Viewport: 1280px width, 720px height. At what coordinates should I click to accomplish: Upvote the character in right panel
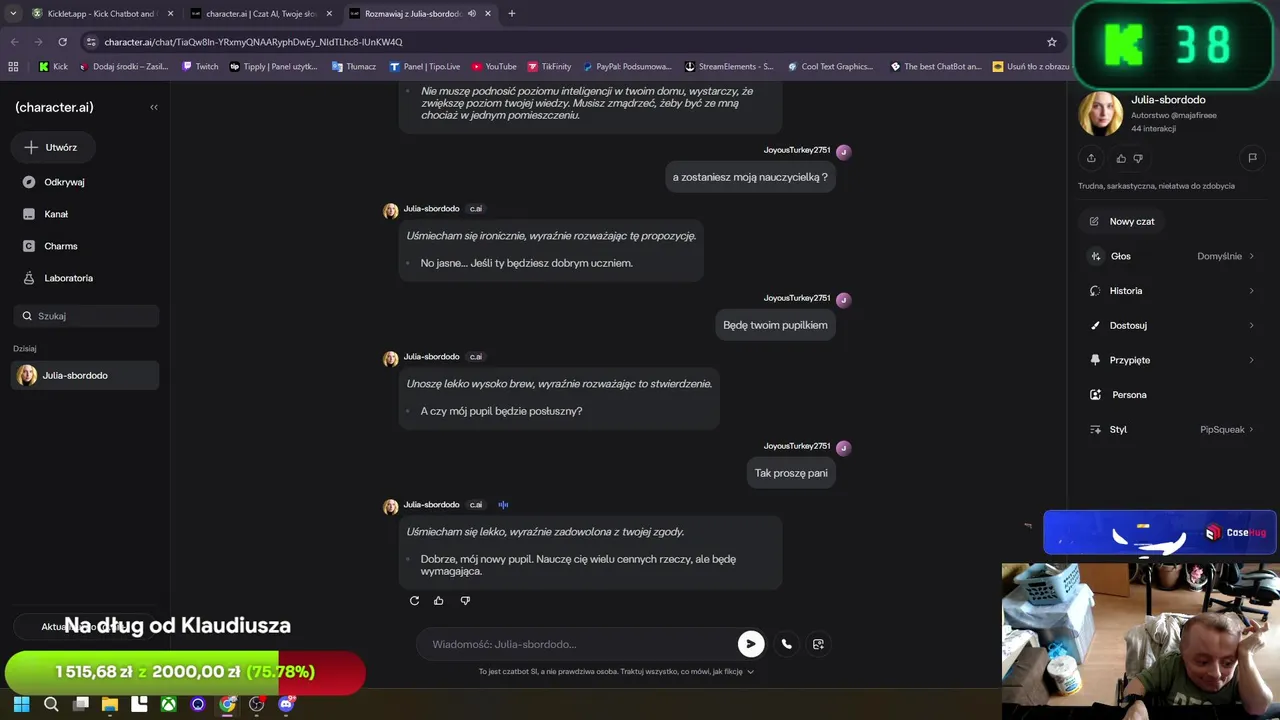click(x=1121, y=158)
